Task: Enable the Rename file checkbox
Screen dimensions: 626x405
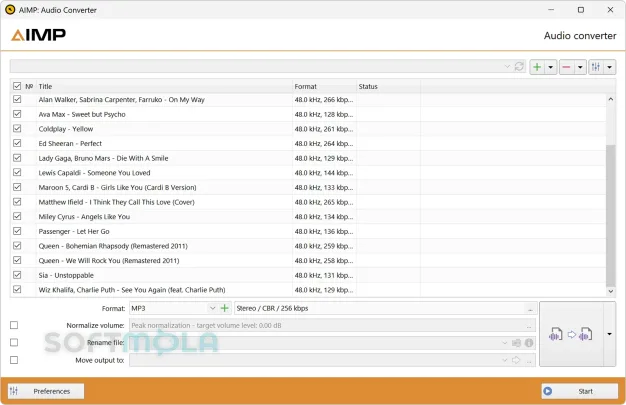Action: (x=14, y=342)
